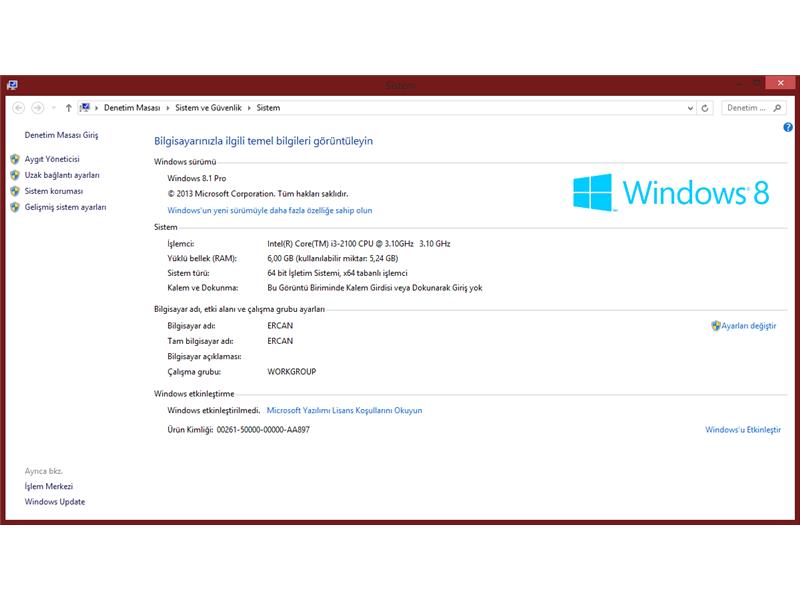
Task: Click the 2013 Microsoft Corporation copyright text
Action: (258, 194)
